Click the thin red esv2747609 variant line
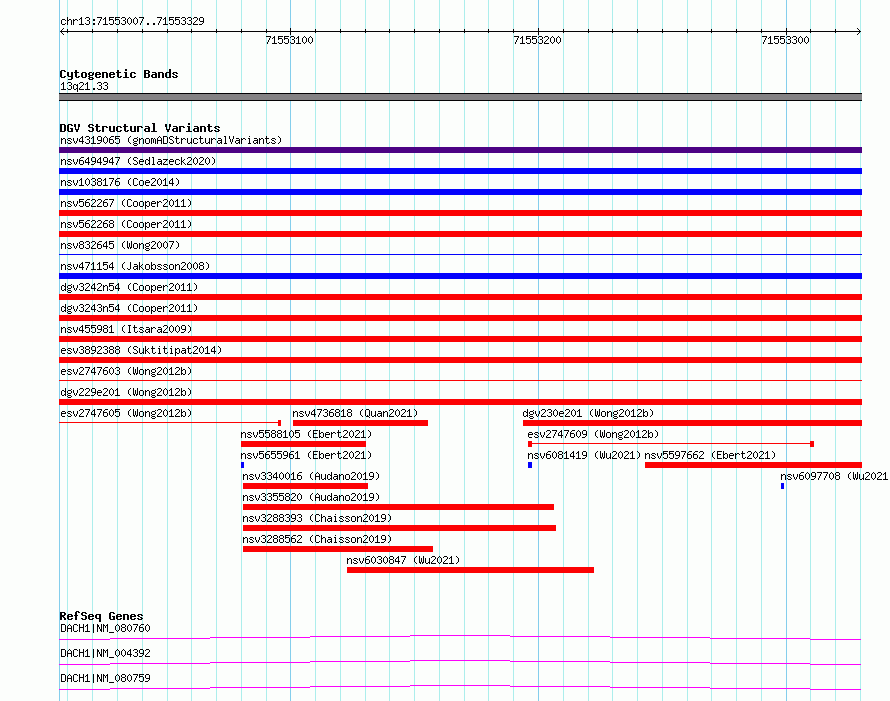This screenshot has height=701, width=890. point(671,444)
